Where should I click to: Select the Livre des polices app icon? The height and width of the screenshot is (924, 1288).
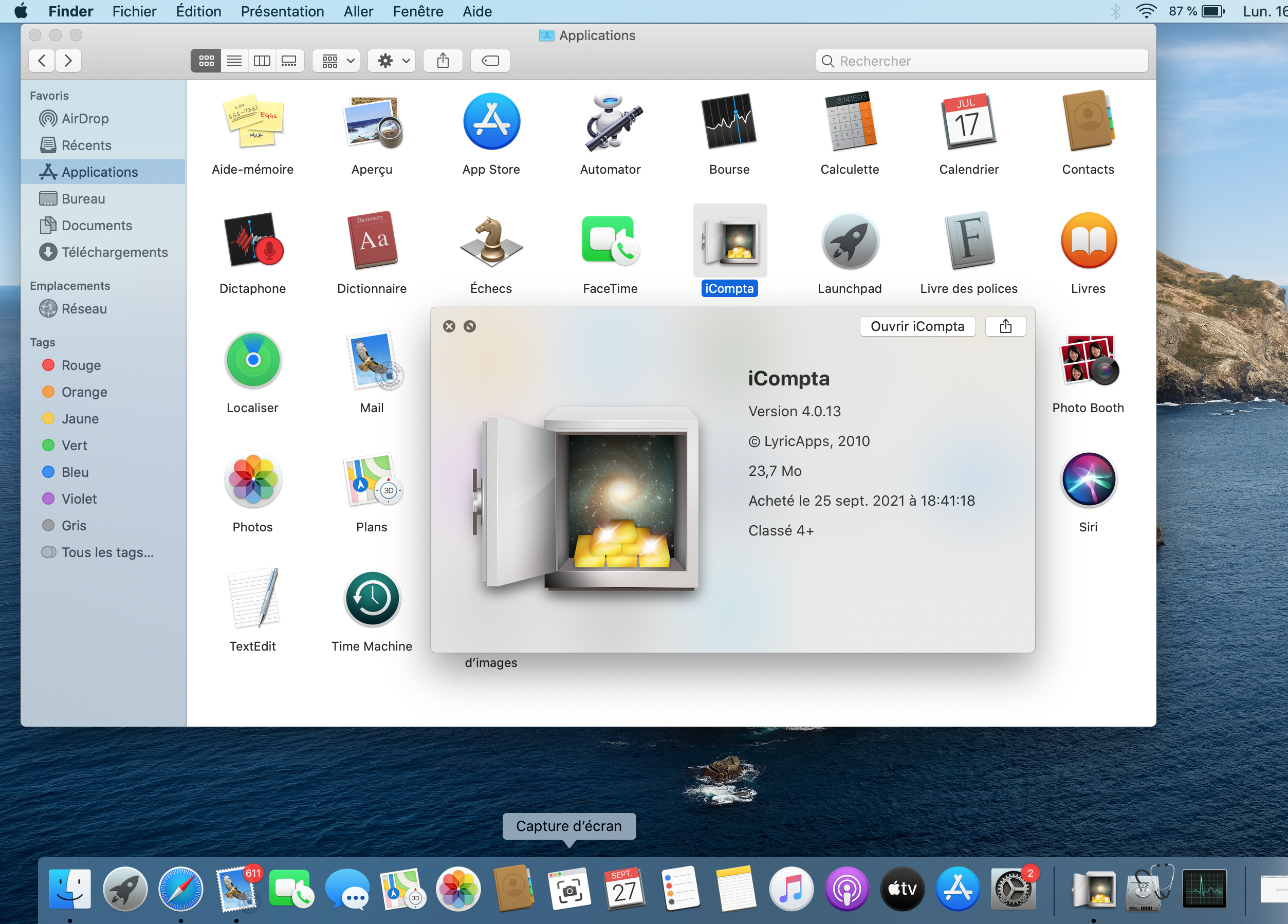coord(969,241)
